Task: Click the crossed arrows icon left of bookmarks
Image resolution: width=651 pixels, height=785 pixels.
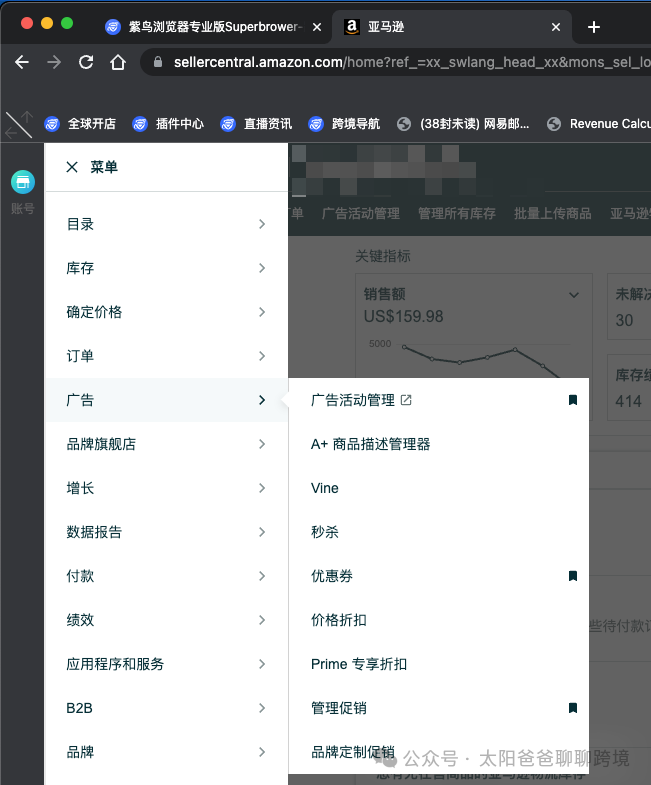Action: point(19,125)
